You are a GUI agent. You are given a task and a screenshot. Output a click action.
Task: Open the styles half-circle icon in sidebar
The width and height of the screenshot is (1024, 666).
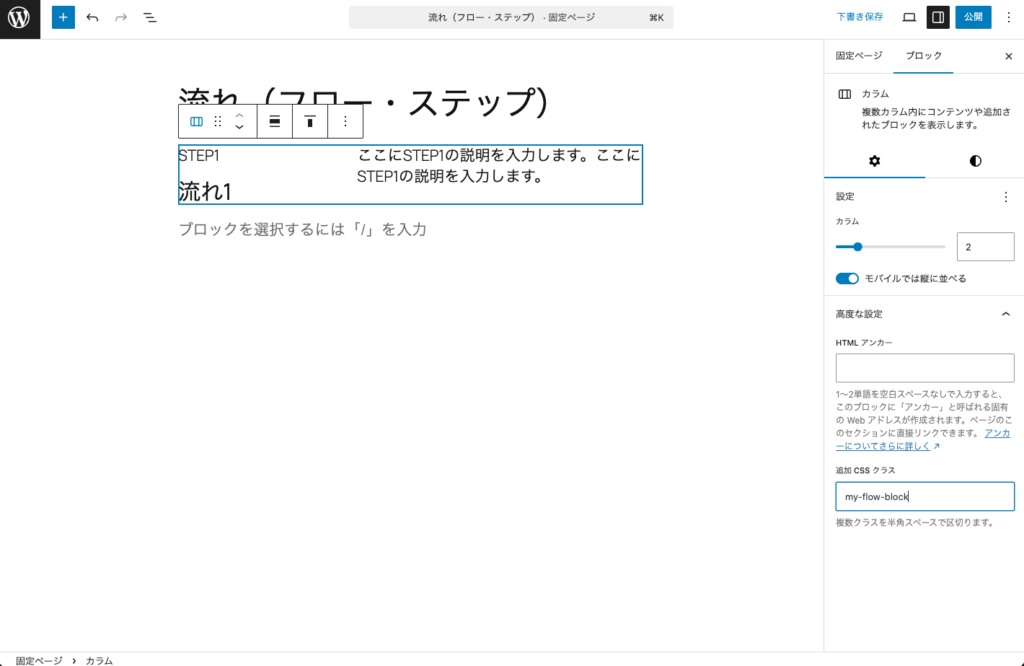(x=973, y=158)
